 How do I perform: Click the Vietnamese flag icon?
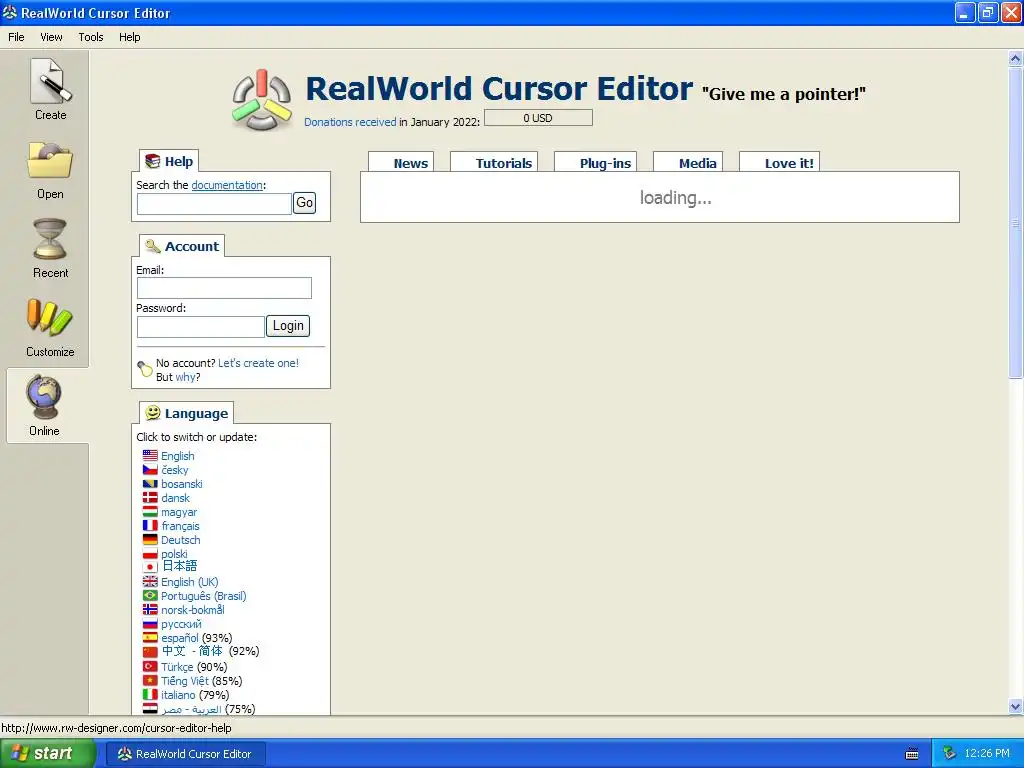click(150, 680)
